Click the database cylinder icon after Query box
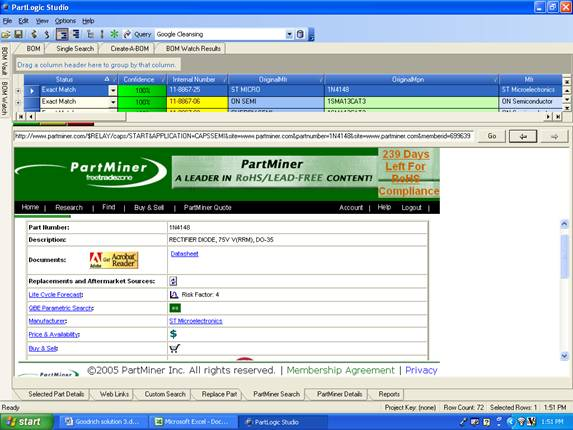The width and height of the screenshot is (573, 430). coord(300,34)
